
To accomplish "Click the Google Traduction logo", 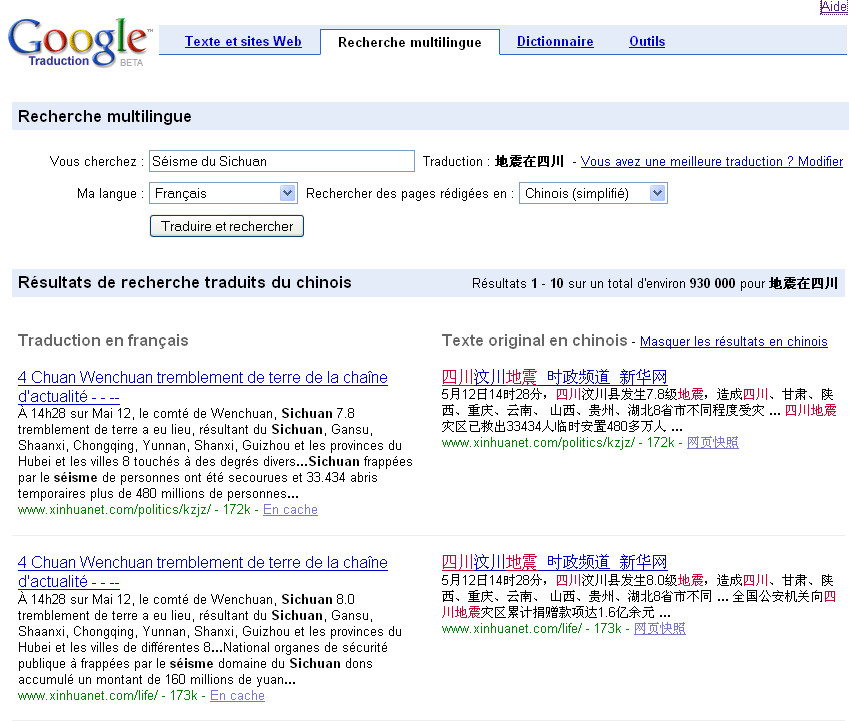I will (x=79, y=42).
